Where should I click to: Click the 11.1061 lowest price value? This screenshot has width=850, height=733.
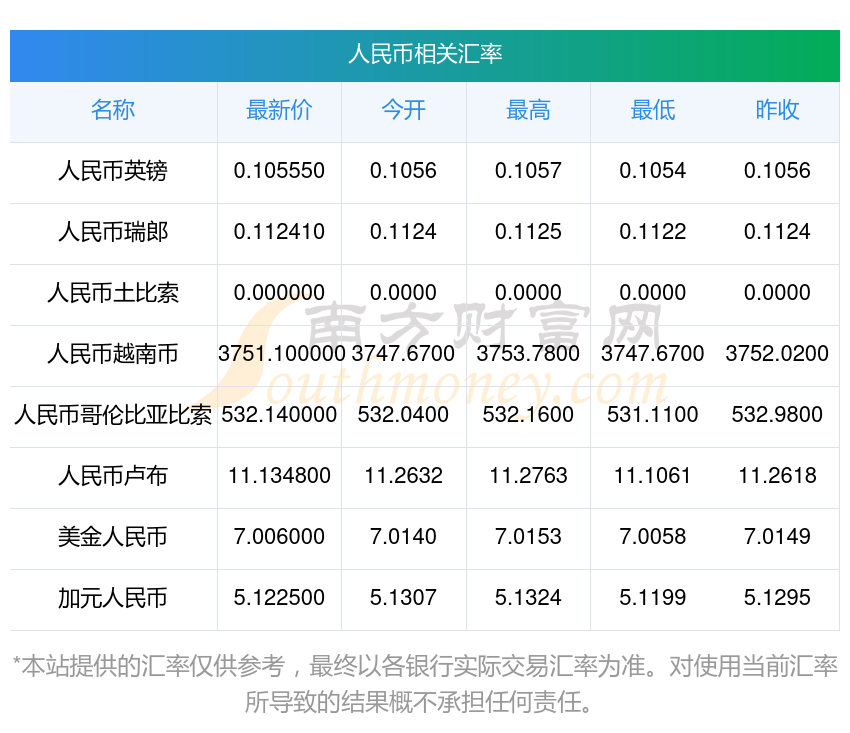652,476
